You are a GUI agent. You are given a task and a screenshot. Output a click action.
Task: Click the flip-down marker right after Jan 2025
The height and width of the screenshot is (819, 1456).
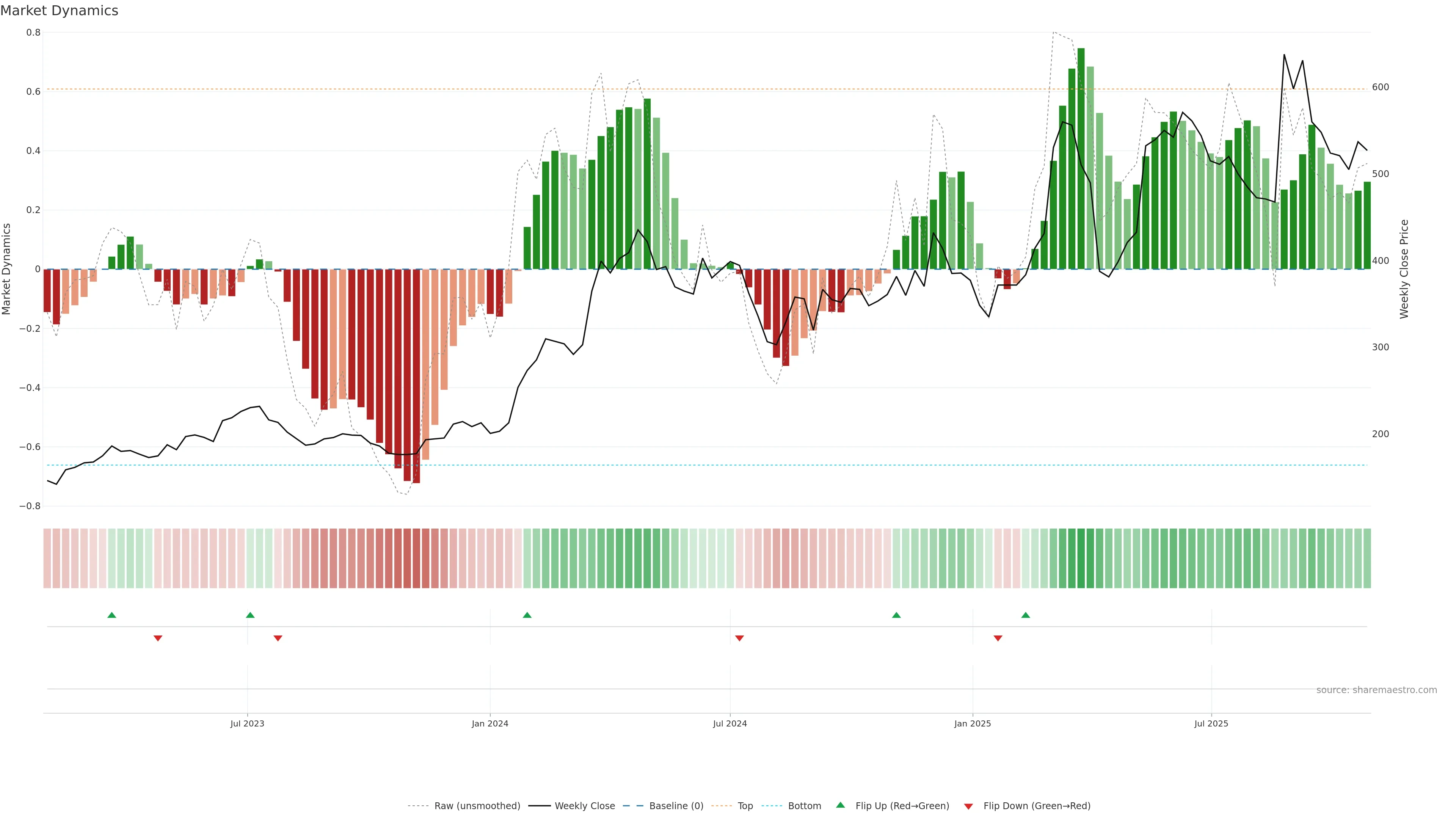(x=998, y=638)
